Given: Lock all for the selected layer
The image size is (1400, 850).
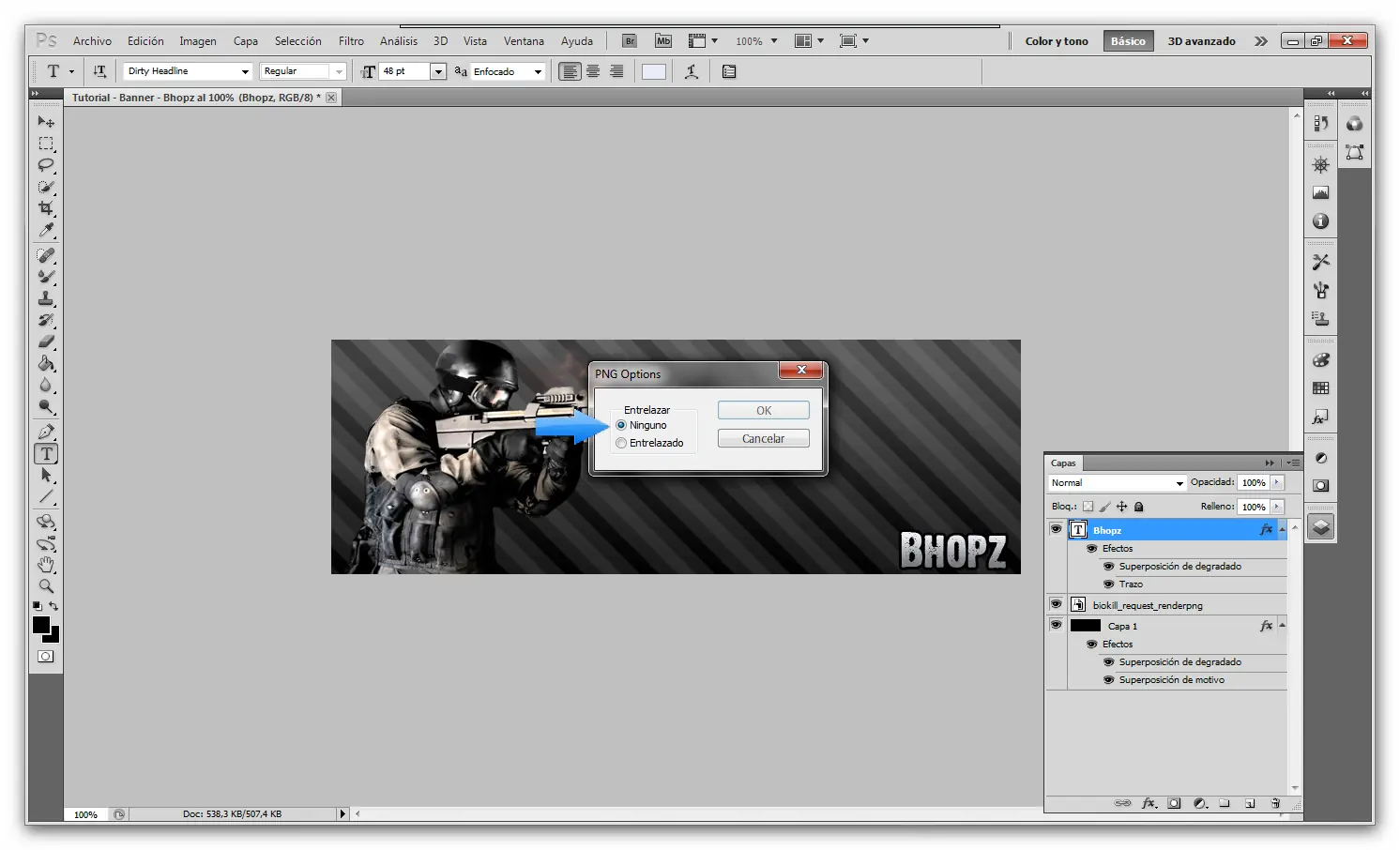Looking at the screenshot, I should pos(1138,507).
